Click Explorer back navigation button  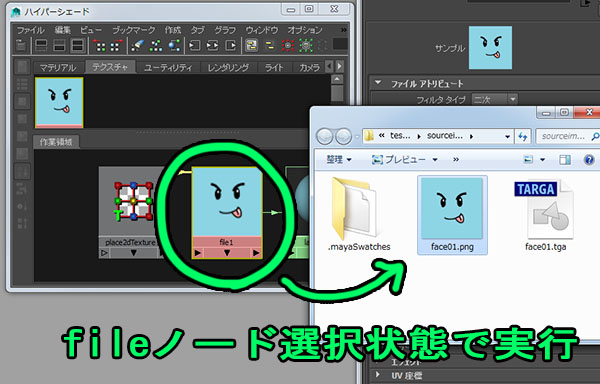324,136
